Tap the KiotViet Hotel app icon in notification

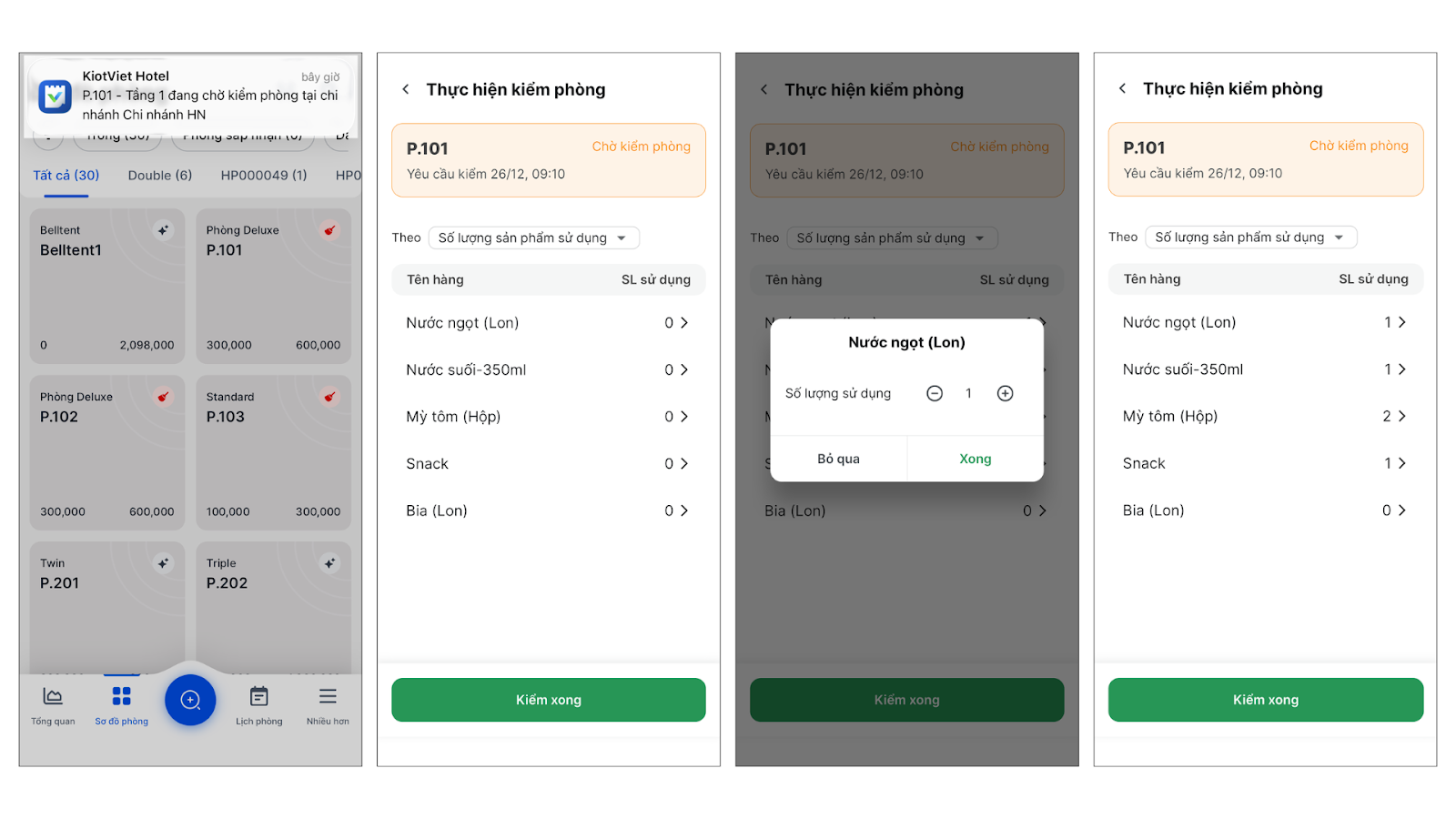coord(56,96)
